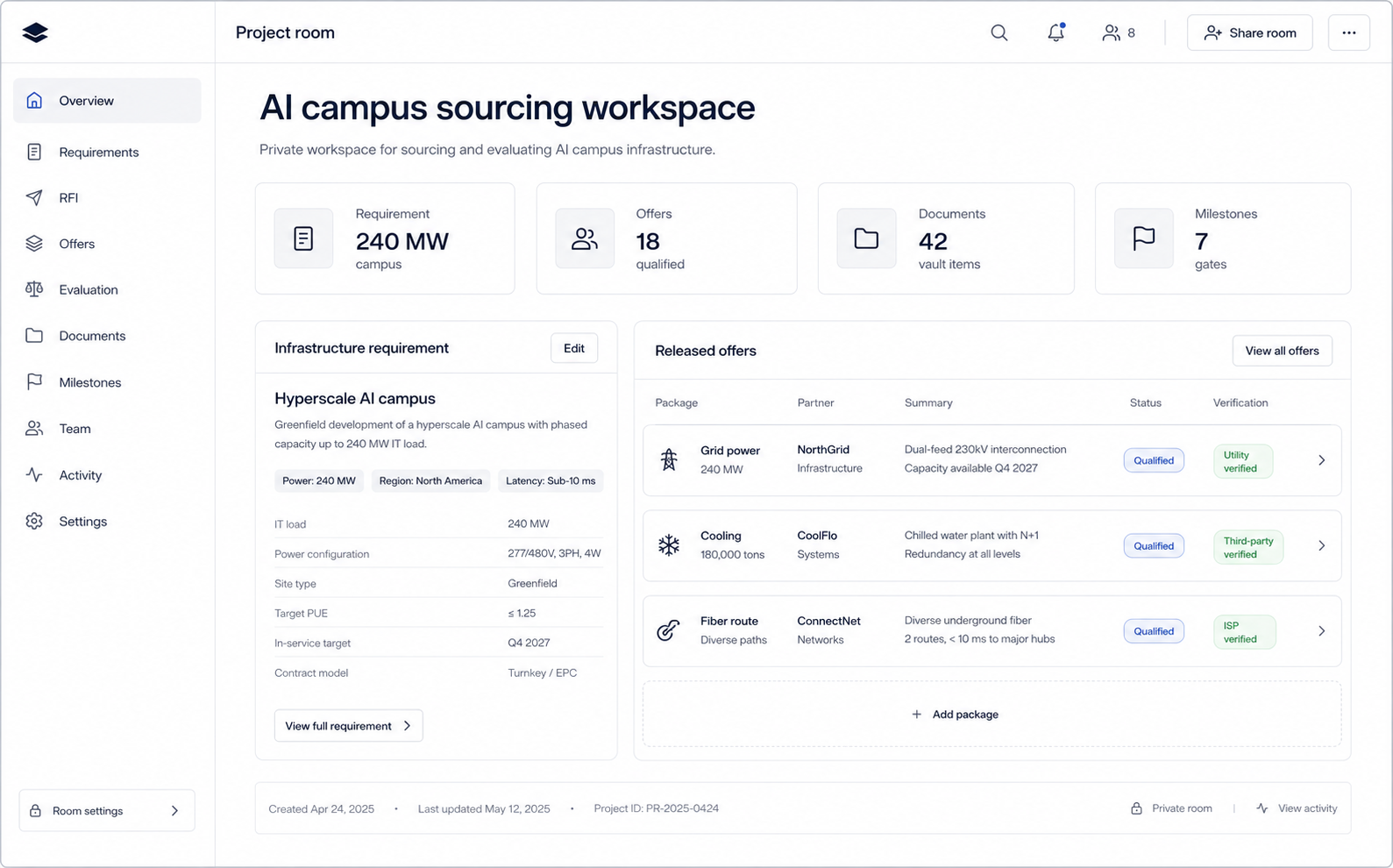Click the ISP verified badge

tap(1244, 632)
